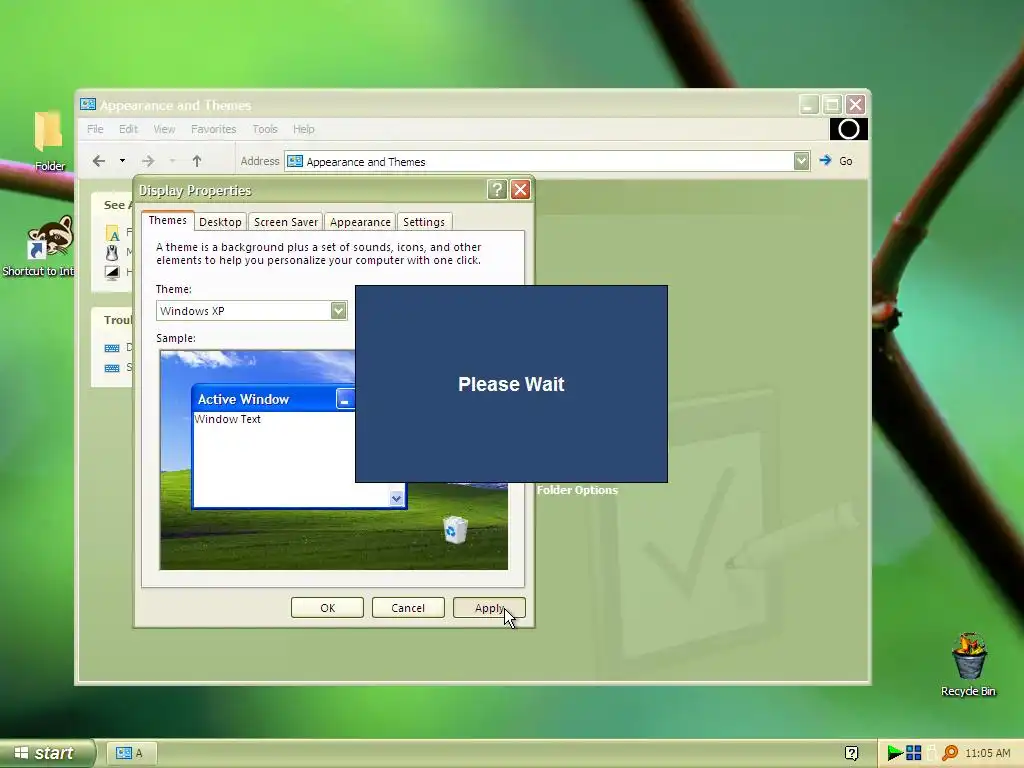Click the Appearance and Themes title bar icon

[88, 104]
